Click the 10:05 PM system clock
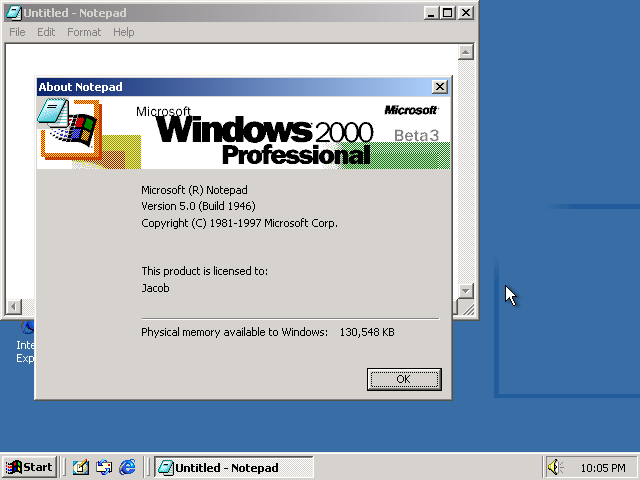 tap(603, 468)
